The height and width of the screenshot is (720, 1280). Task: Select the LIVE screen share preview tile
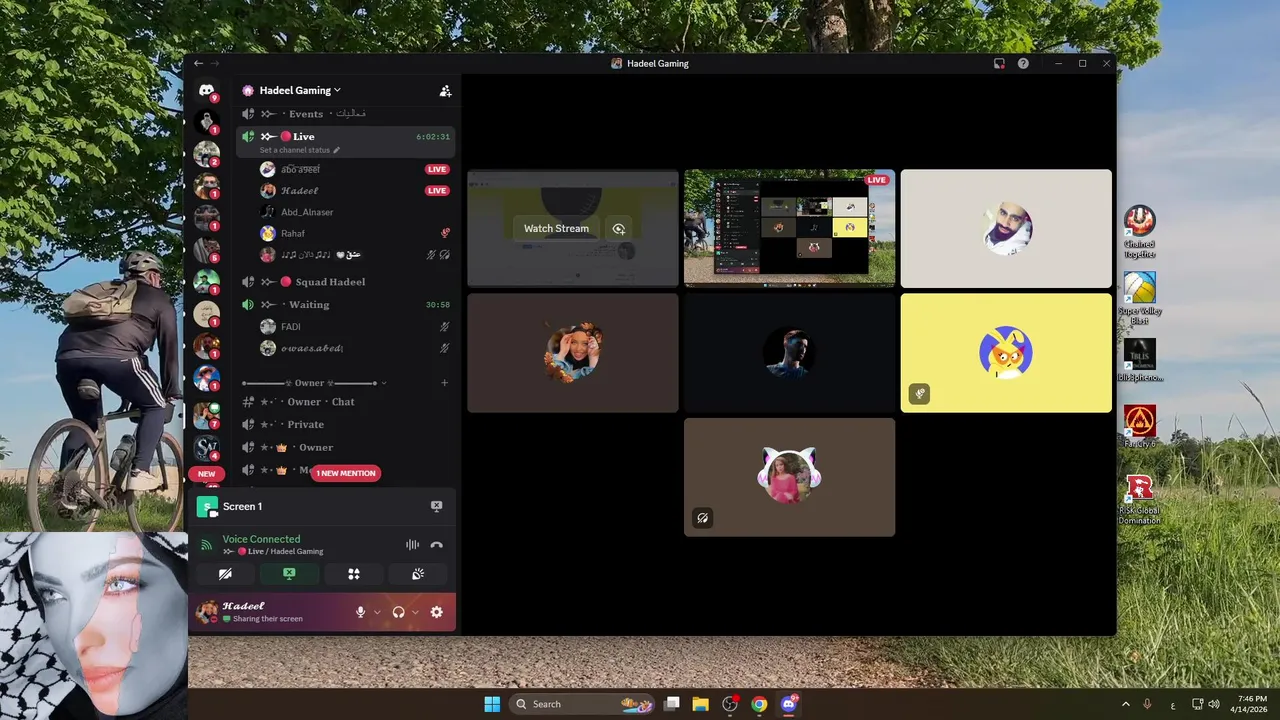coord(789,228)
